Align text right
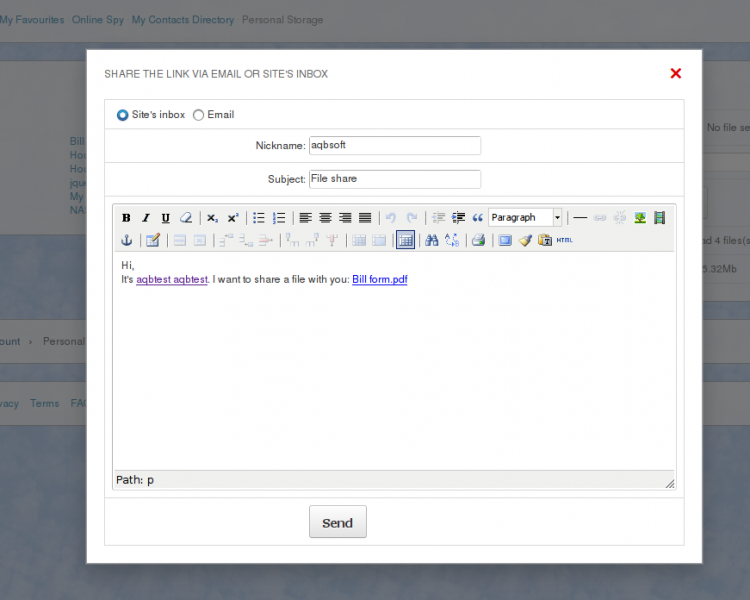750x600 pixels. pos(345,218)
